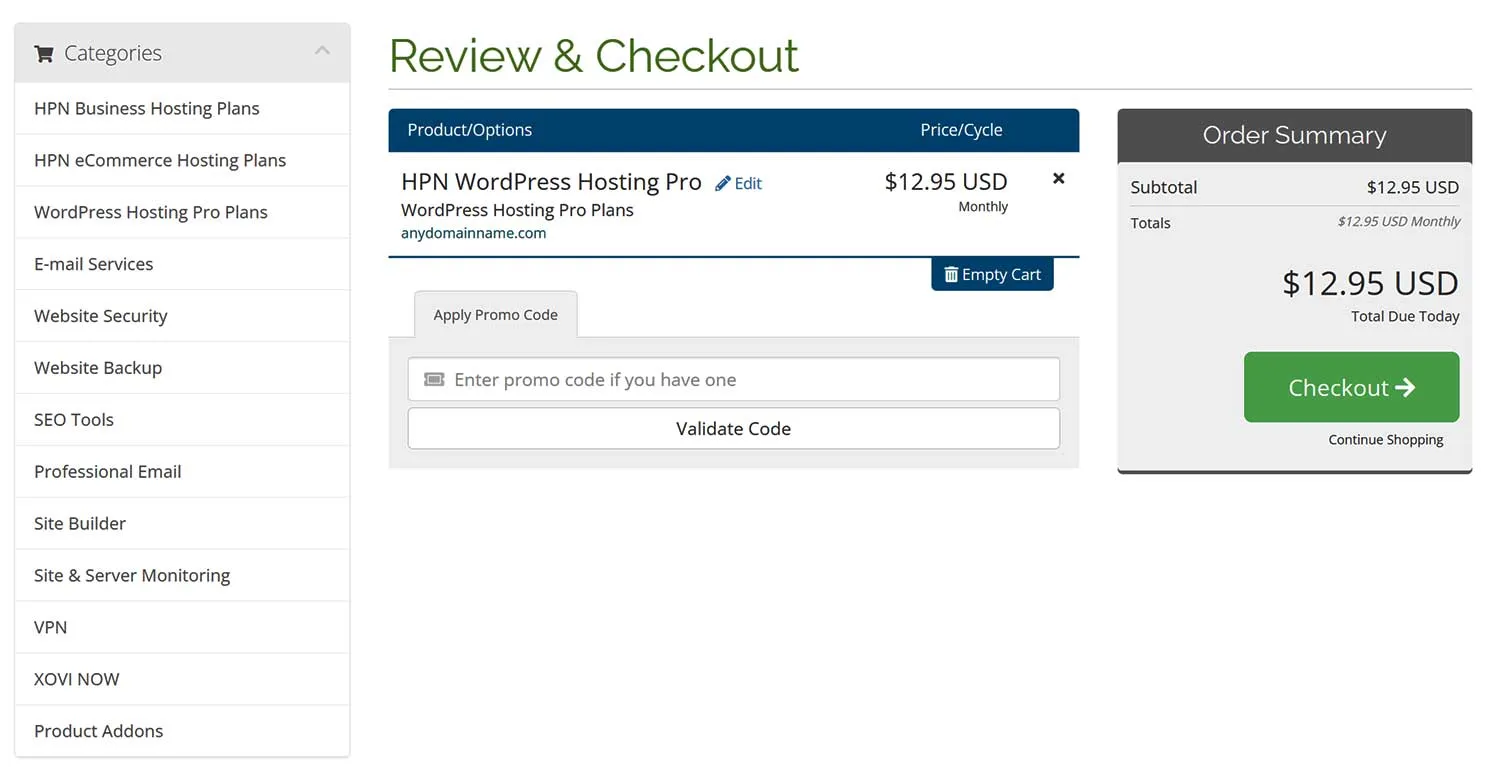The height and width of the screenshot is (767, 1500).
Task: Remove HPN WordPress Hosting Pro with X
Action: 1059,178
